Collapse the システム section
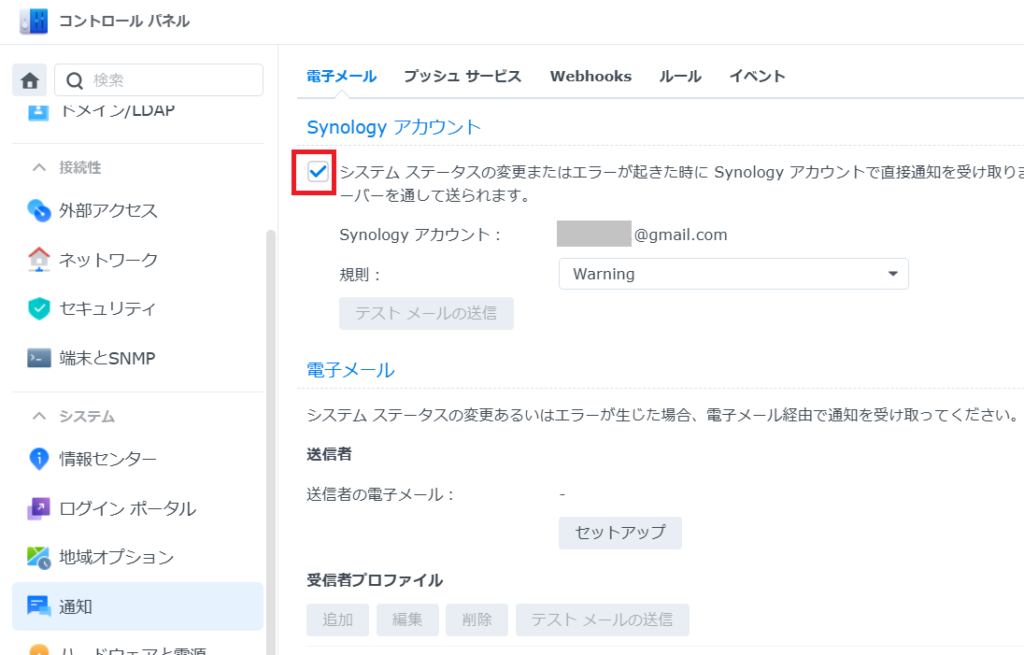 (40, 416)
